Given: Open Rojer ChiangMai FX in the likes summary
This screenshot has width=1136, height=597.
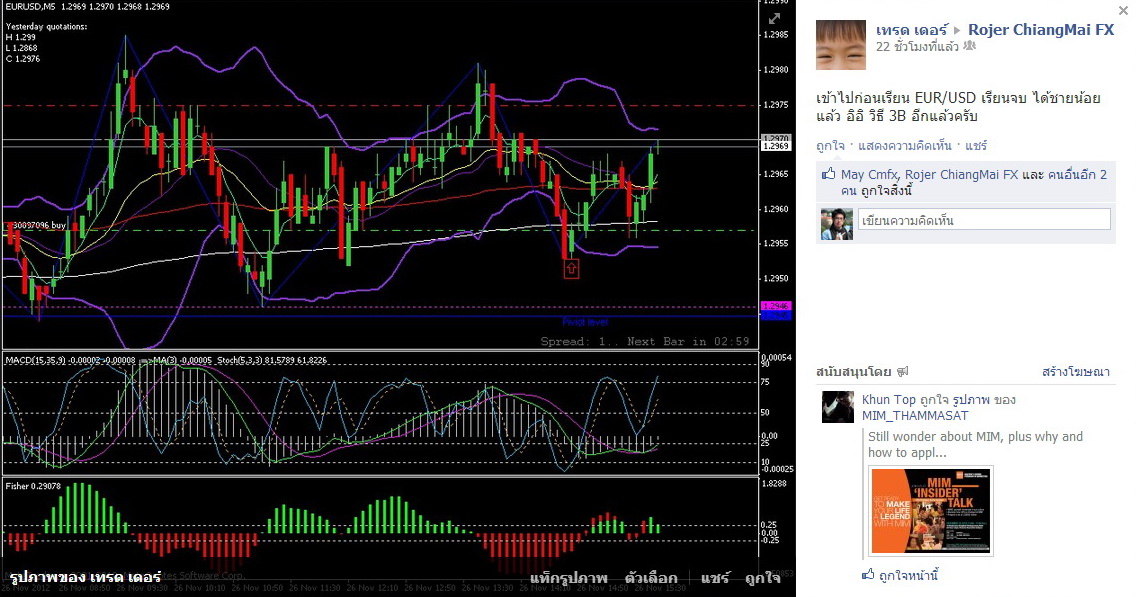Looking at the screenshot, I should coord(961,175).
